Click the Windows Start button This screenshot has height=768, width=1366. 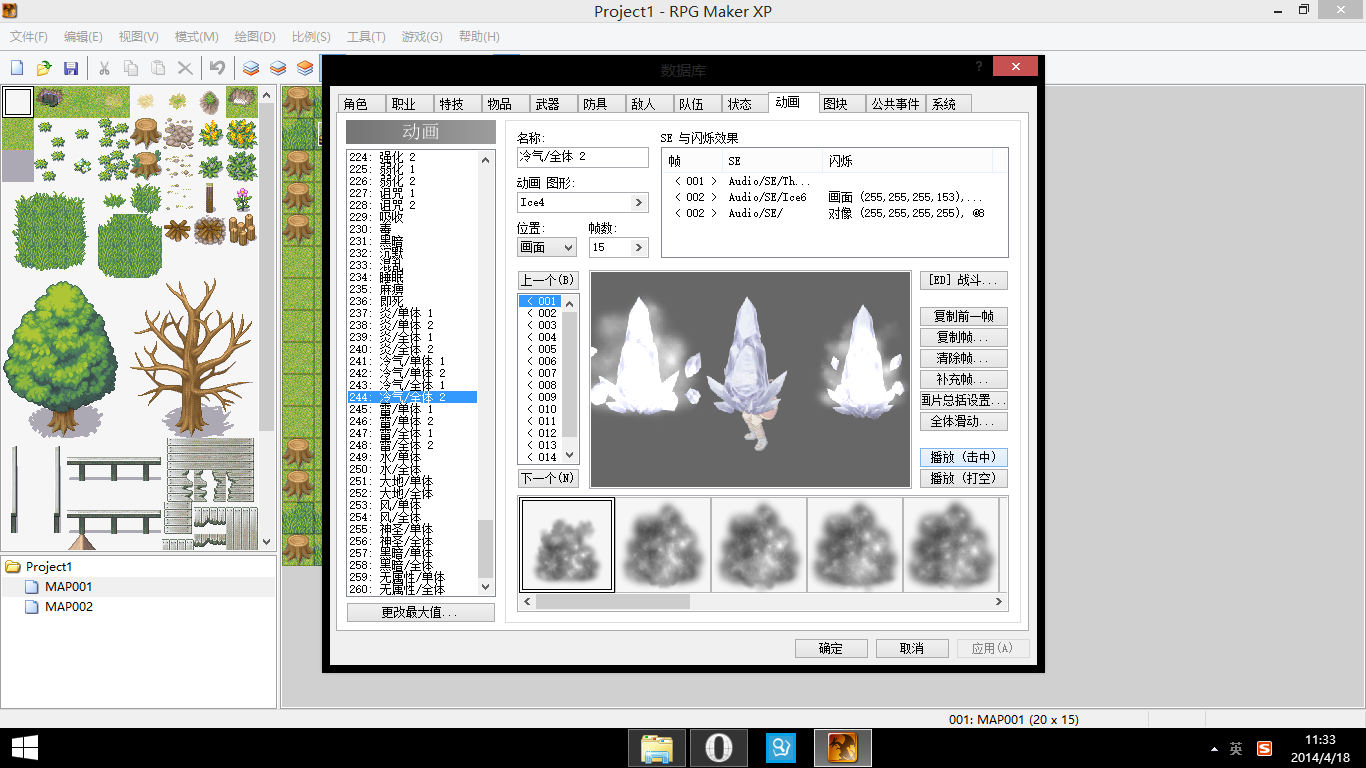click(24, 748)
